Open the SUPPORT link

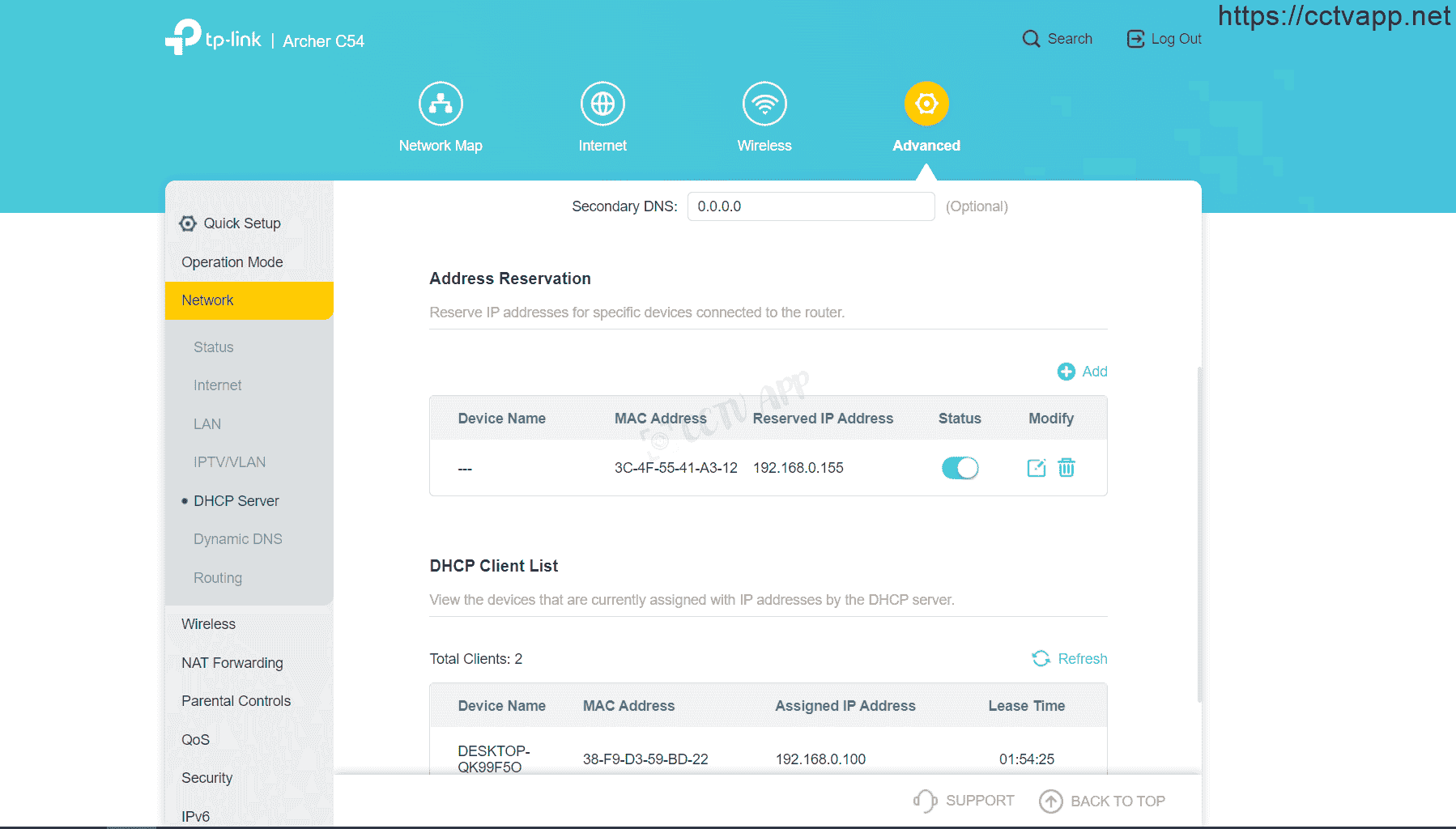[x=964, y=801]
